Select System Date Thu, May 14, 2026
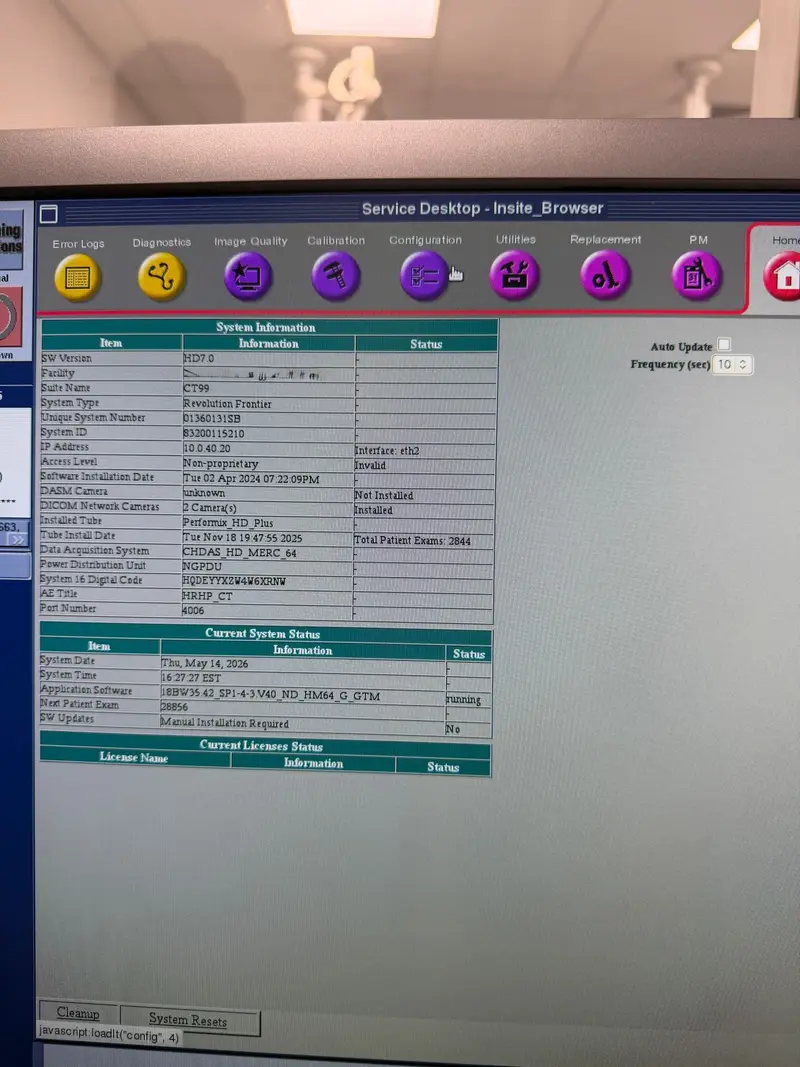This screenshot has width=800, height=1067. [205, 663]
